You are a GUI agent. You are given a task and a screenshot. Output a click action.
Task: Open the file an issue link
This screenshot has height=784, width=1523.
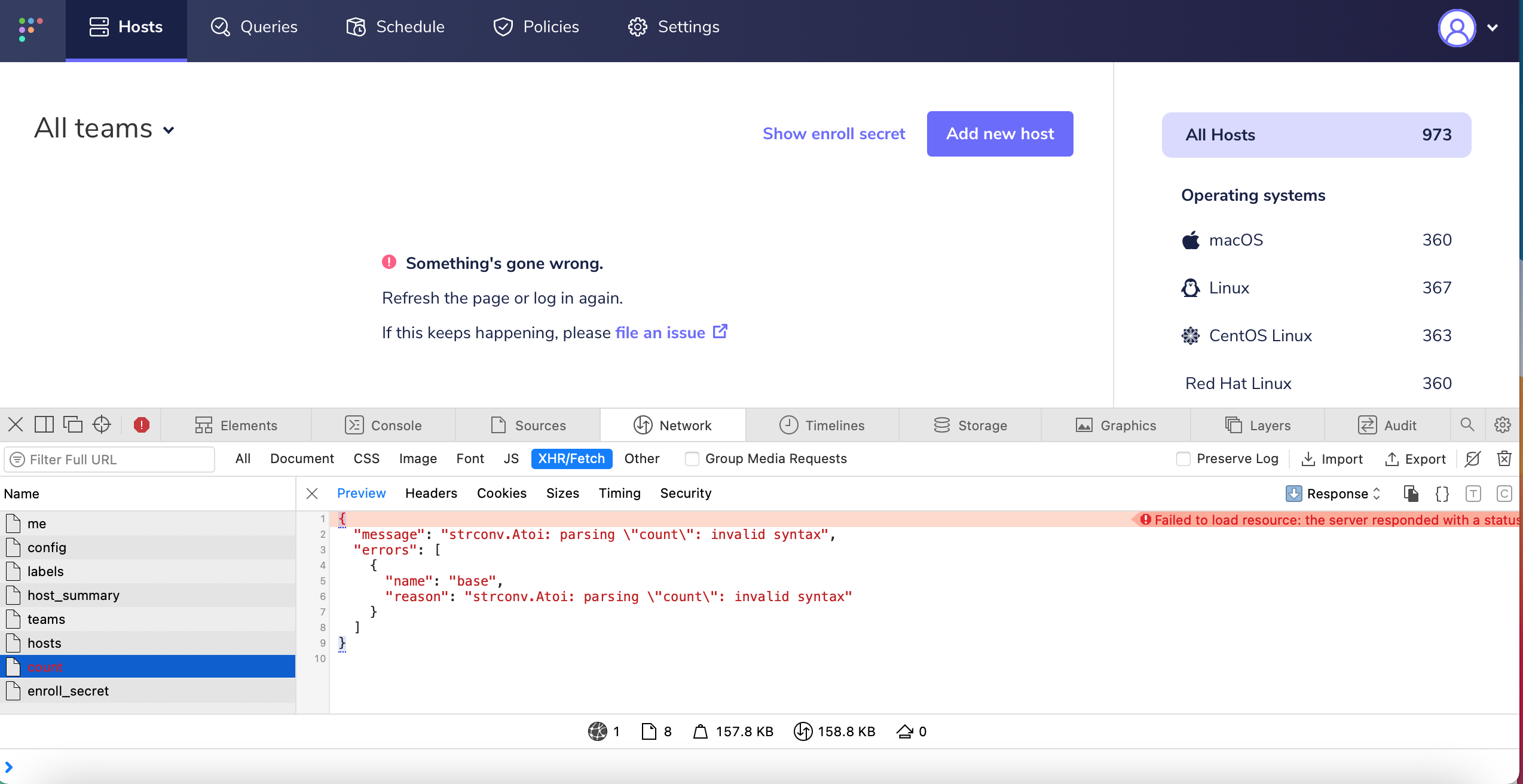pos(660,332)
